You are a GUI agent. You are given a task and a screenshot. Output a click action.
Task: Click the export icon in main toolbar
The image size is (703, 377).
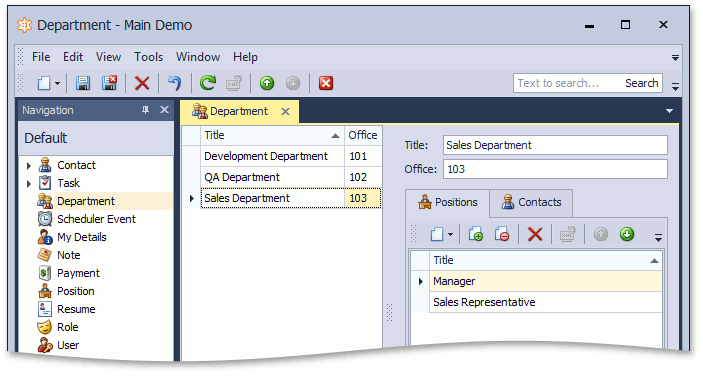(234, 83)
